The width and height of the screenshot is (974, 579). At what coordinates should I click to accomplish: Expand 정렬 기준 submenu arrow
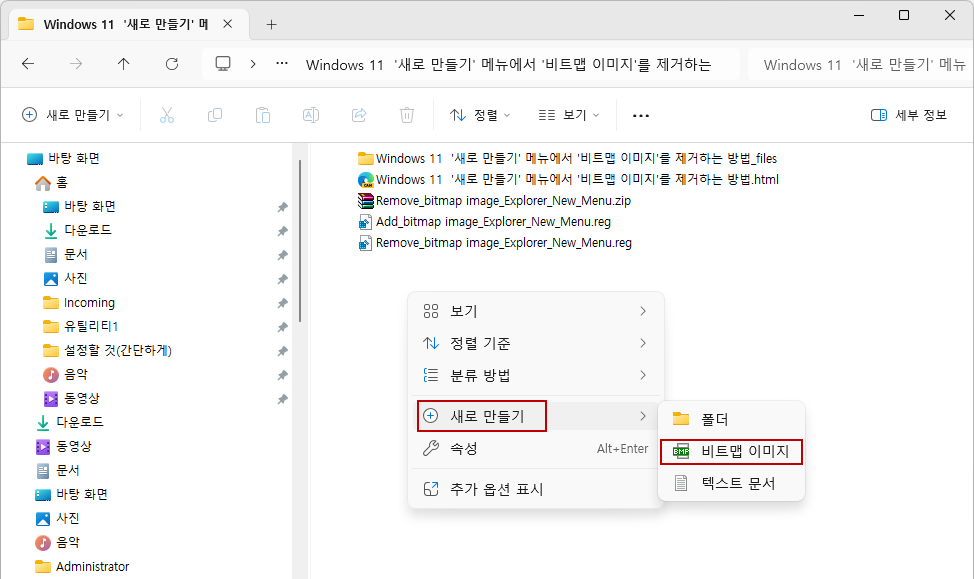pos(643,343)
